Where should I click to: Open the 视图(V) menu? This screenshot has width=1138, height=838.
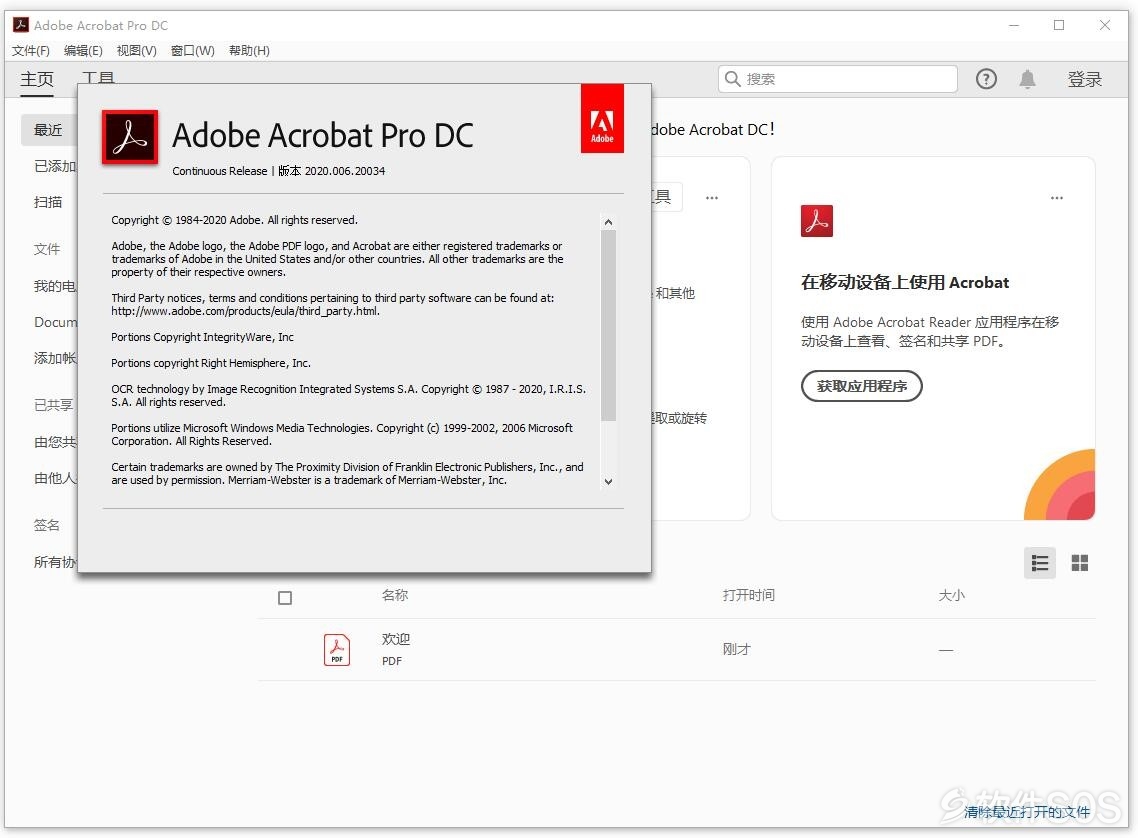136,50
